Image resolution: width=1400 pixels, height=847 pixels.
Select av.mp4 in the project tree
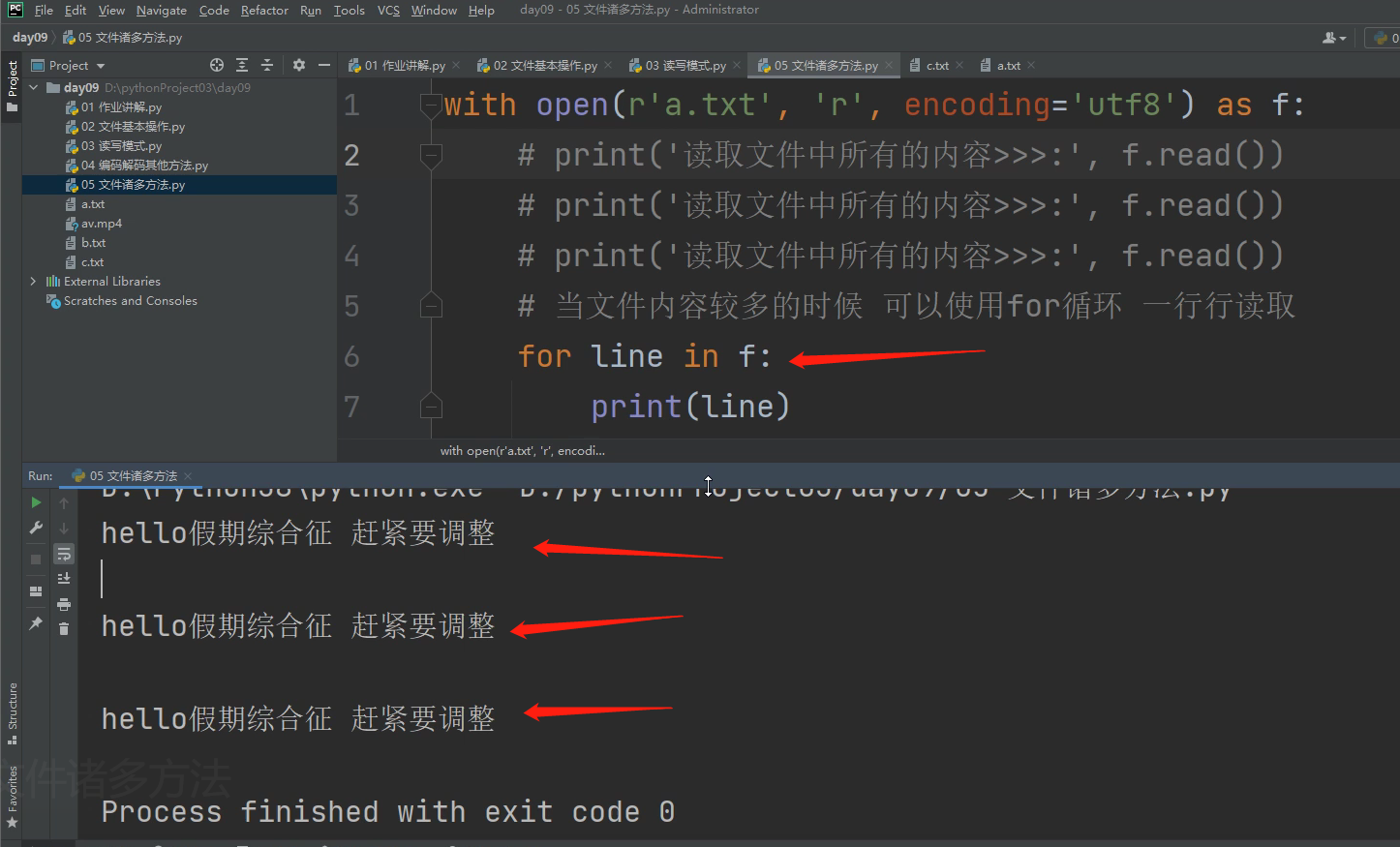point(93,224)
